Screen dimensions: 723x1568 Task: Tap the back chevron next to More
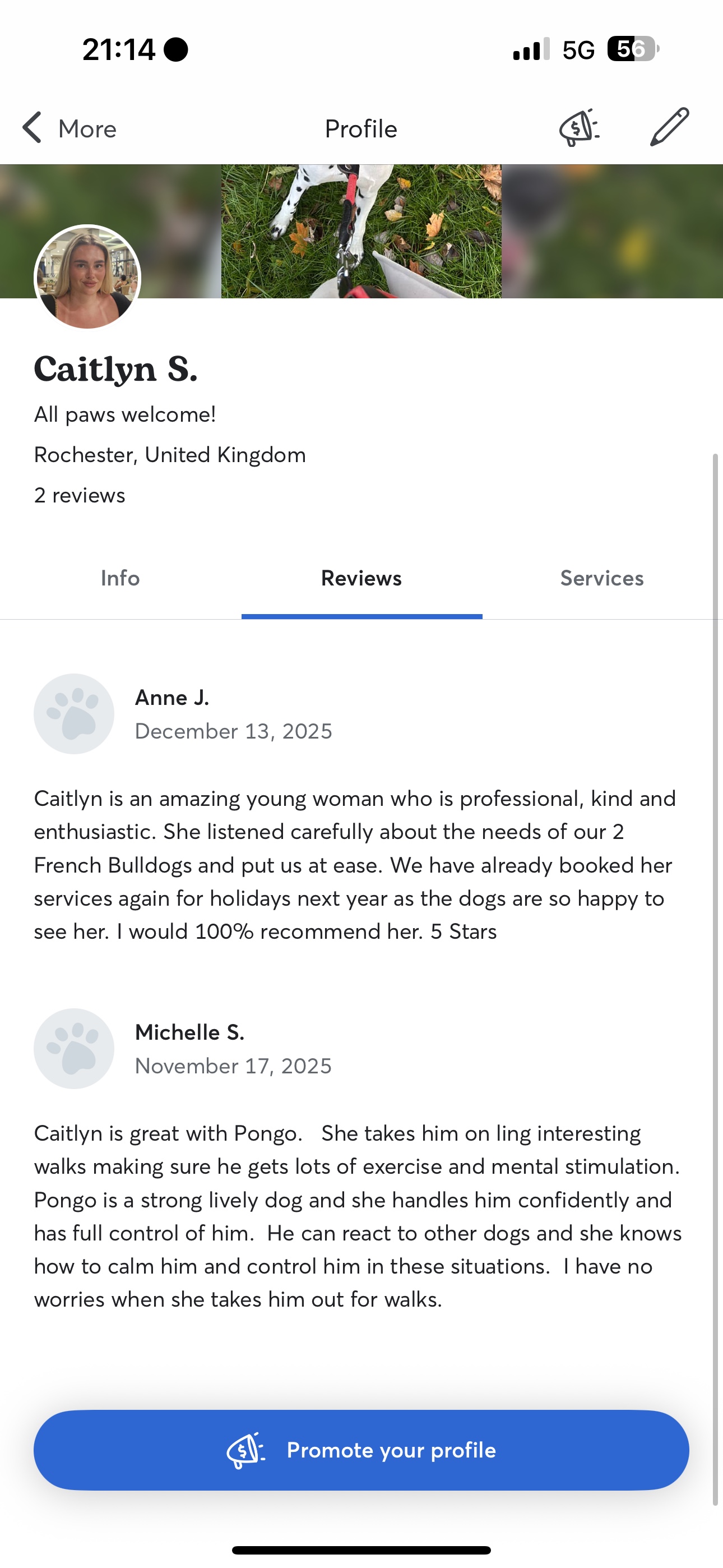click(33, 128)
